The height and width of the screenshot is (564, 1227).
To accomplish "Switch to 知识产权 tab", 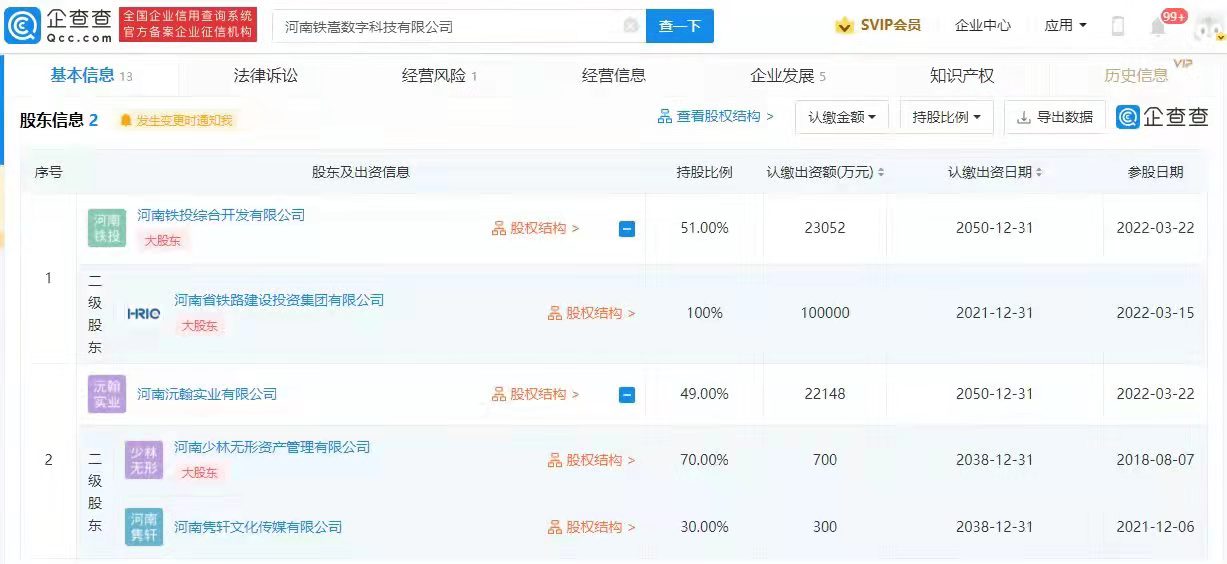I will (x=962, y=75).
